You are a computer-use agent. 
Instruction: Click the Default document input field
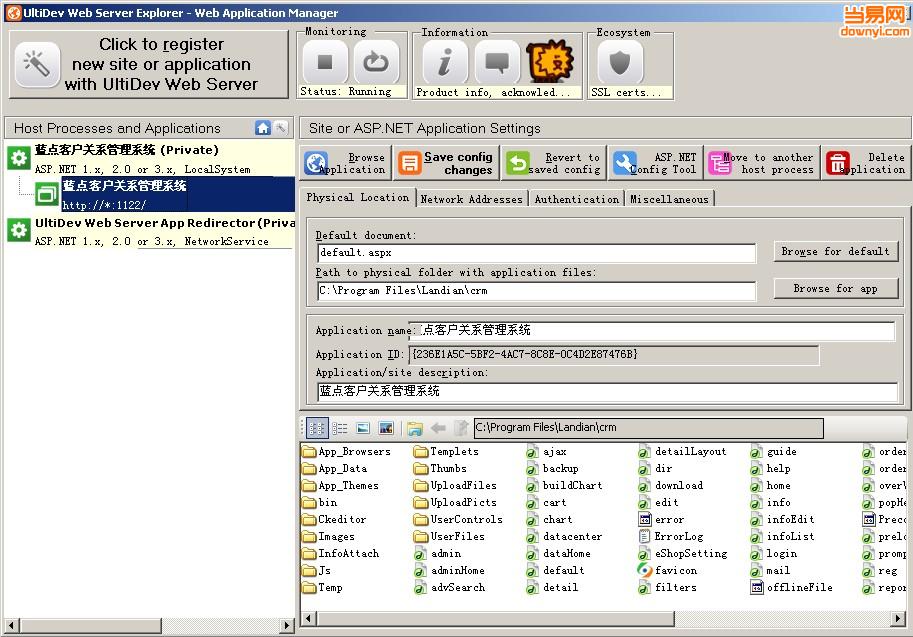536,253
